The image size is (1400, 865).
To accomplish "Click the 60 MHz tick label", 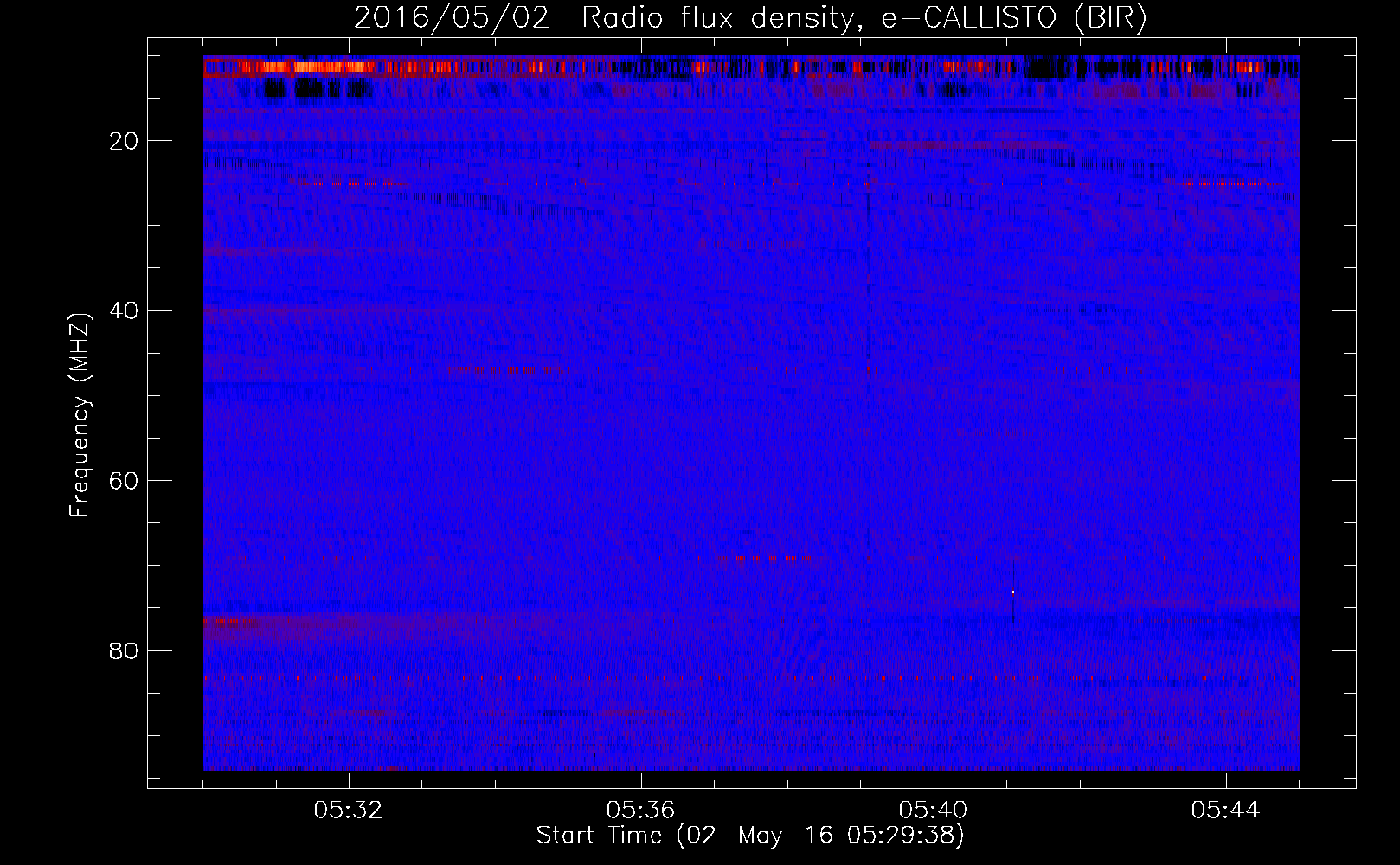I will pyautogui.click(x=125, y=481).
